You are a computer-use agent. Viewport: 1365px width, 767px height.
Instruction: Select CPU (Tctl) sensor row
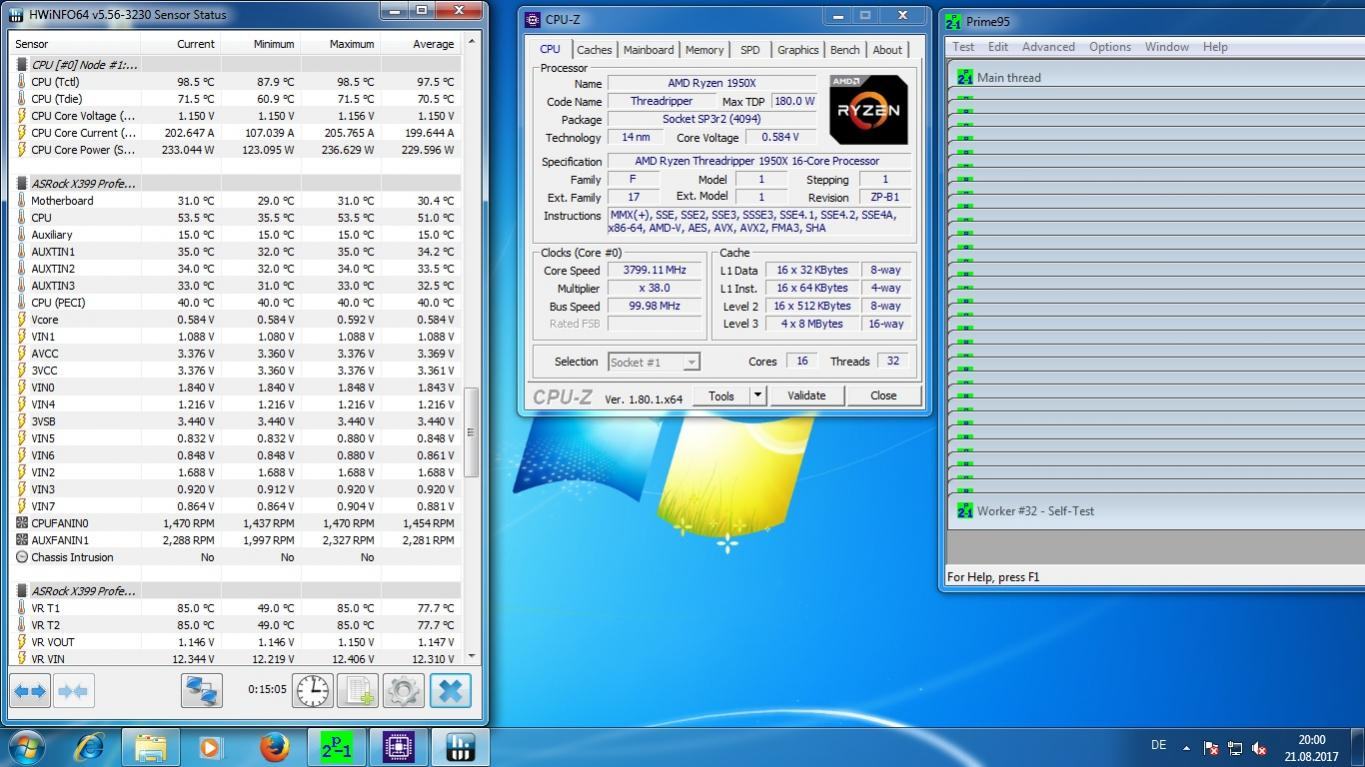236,82
